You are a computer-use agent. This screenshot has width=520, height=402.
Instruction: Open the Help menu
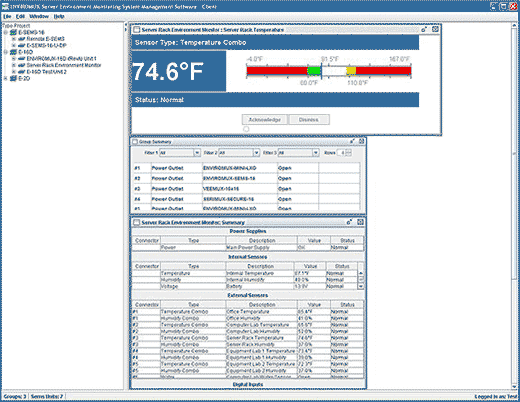point(59,16)
